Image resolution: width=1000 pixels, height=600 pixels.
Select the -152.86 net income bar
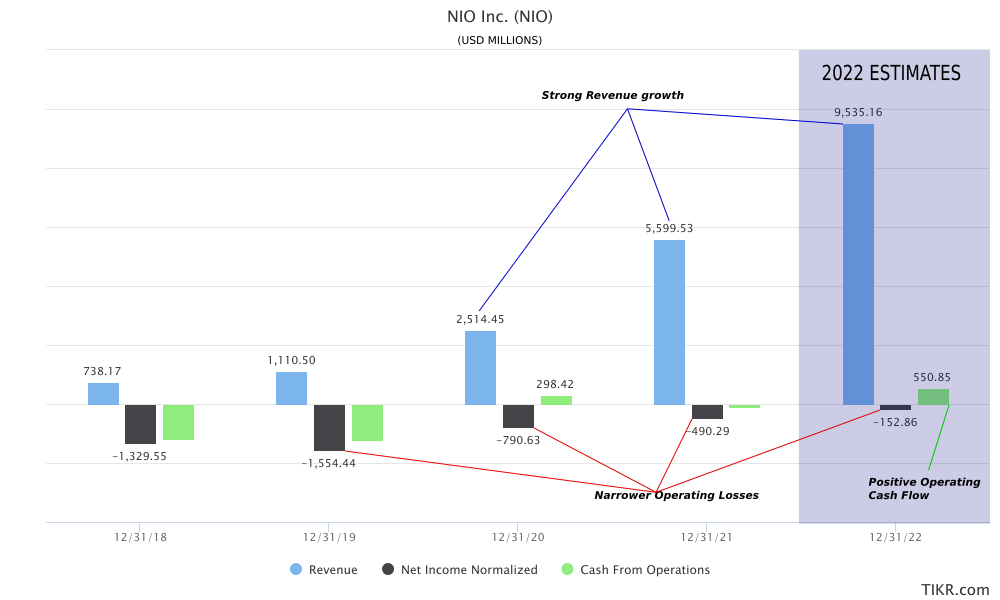tap(895, 407)
